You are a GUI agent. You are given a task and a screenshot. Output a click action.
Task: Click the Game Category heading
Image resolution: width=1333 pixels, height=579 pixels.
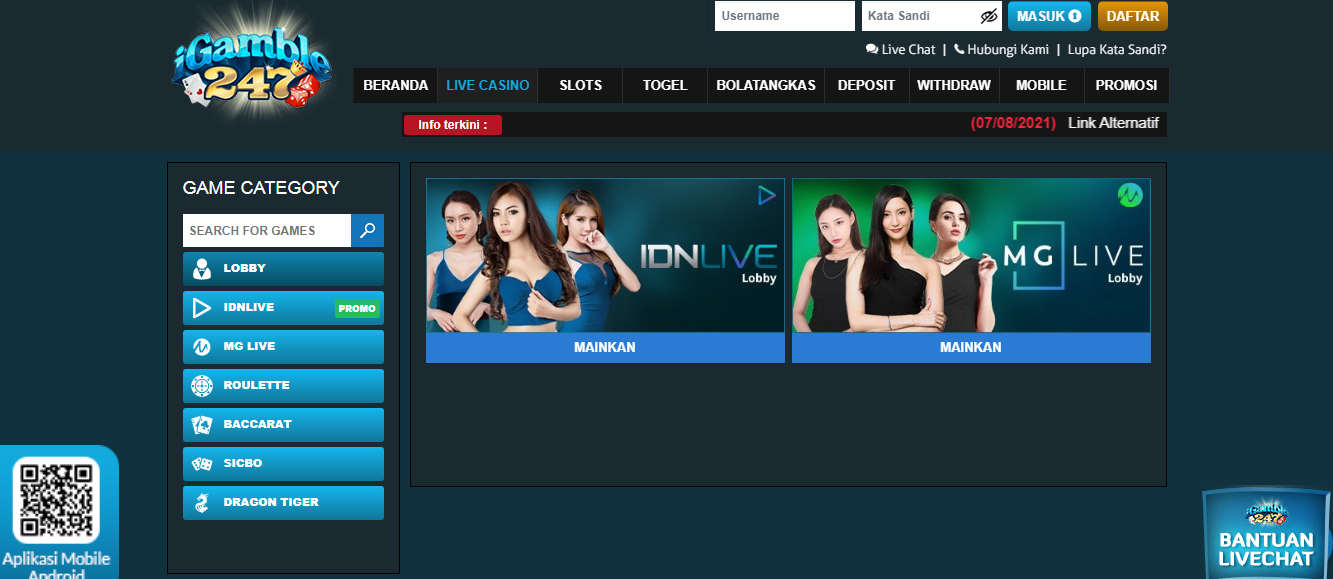click(261, 188)
